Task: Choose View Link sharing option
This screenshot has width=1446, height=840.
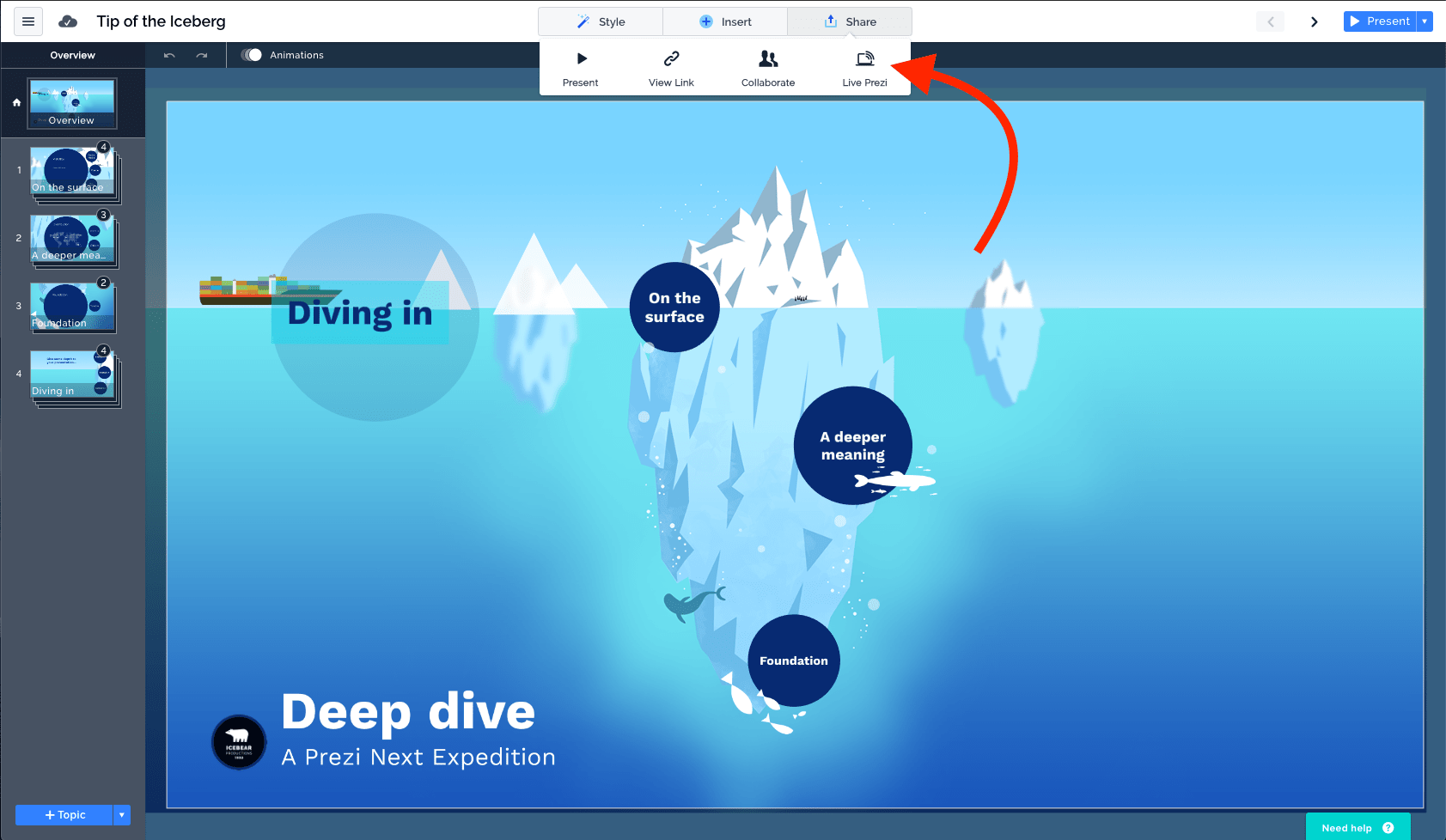Action: pyautogui.click(x=671, y=69)
